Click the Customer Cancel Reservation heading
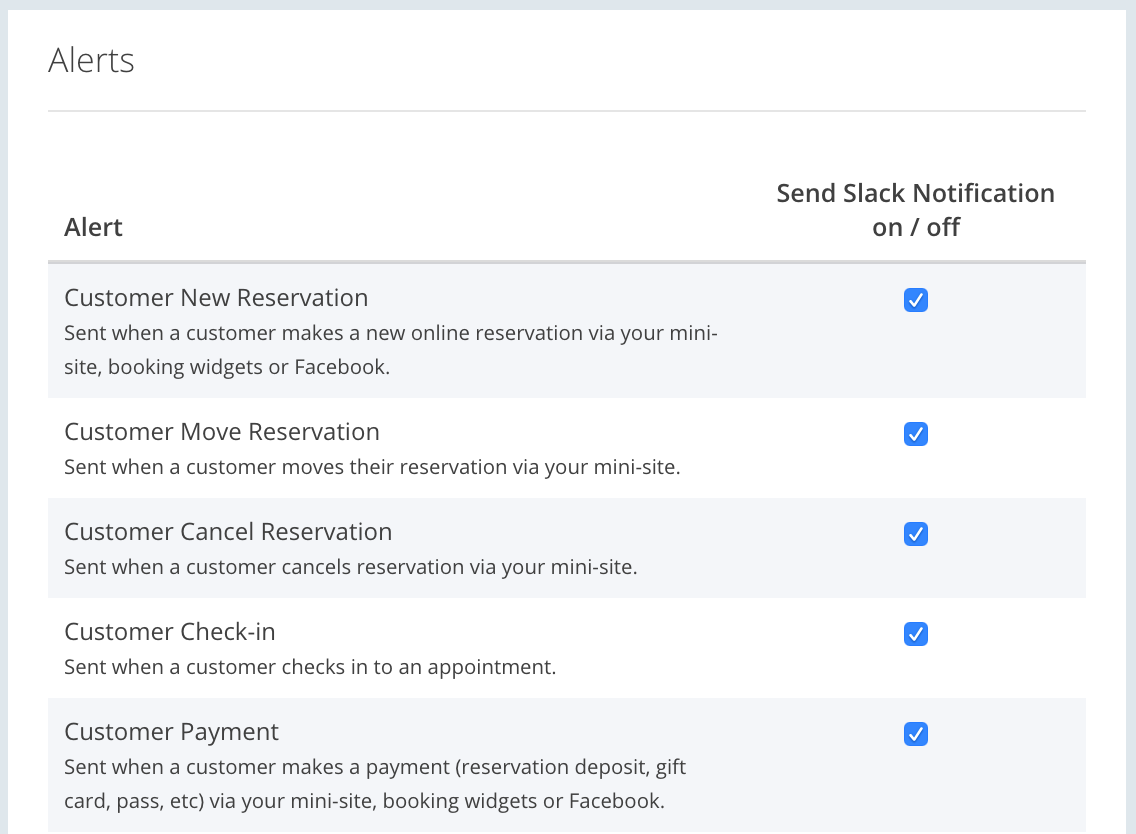Image resolution: width=1136 pixels, height=834 pixels. (x=228, y=532)
